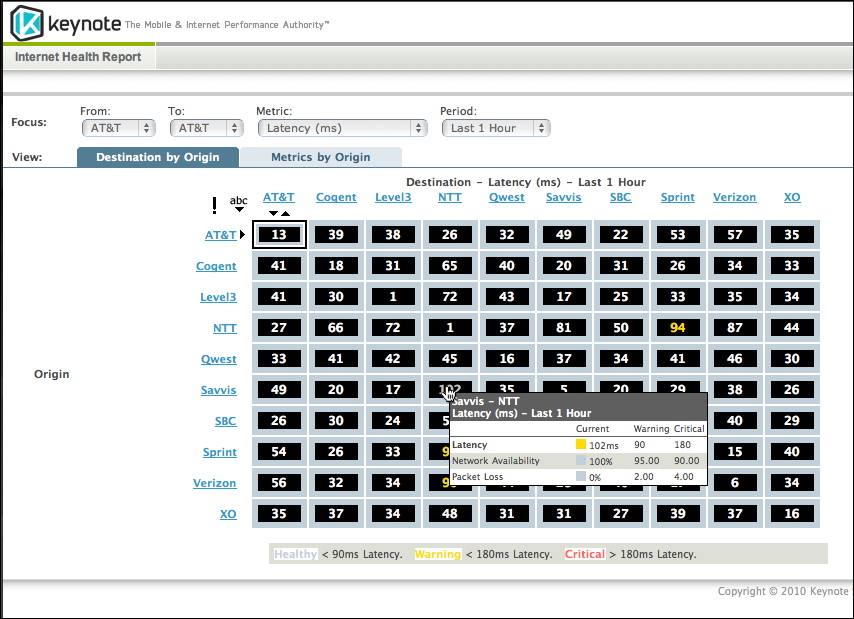The width and height of the screenshot is (854, 619).
Task: Open the Period dropdown showing Last 1 Hour
Action: point(496,128)
